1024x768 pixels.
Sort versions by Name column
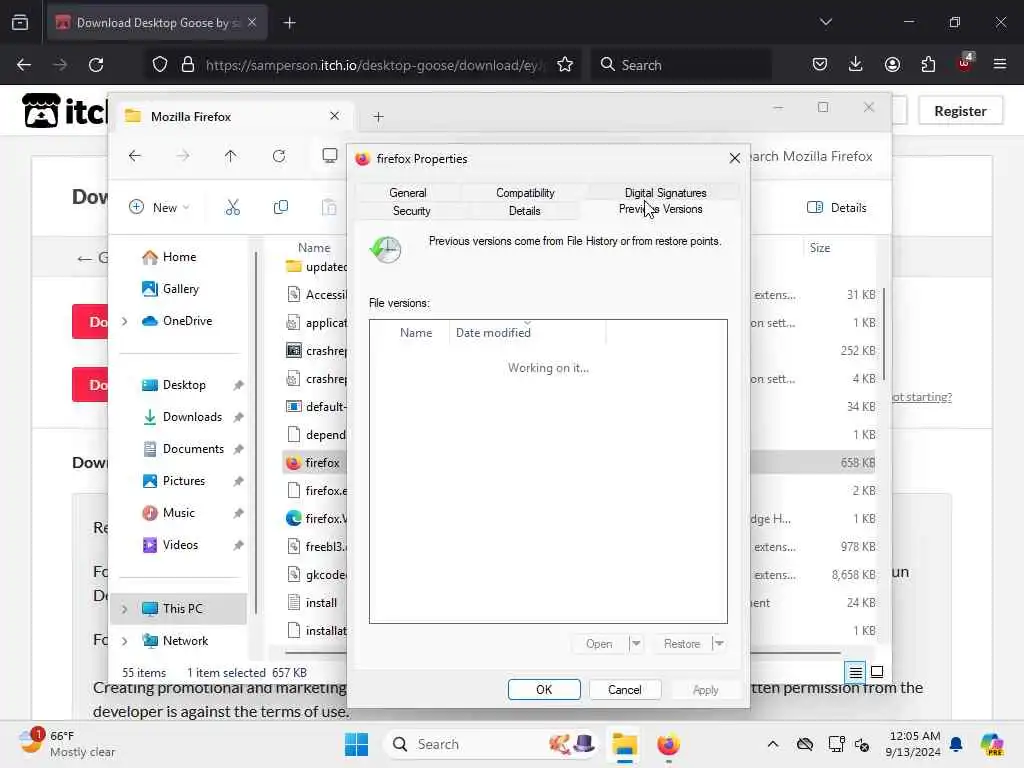click(416, 333)
